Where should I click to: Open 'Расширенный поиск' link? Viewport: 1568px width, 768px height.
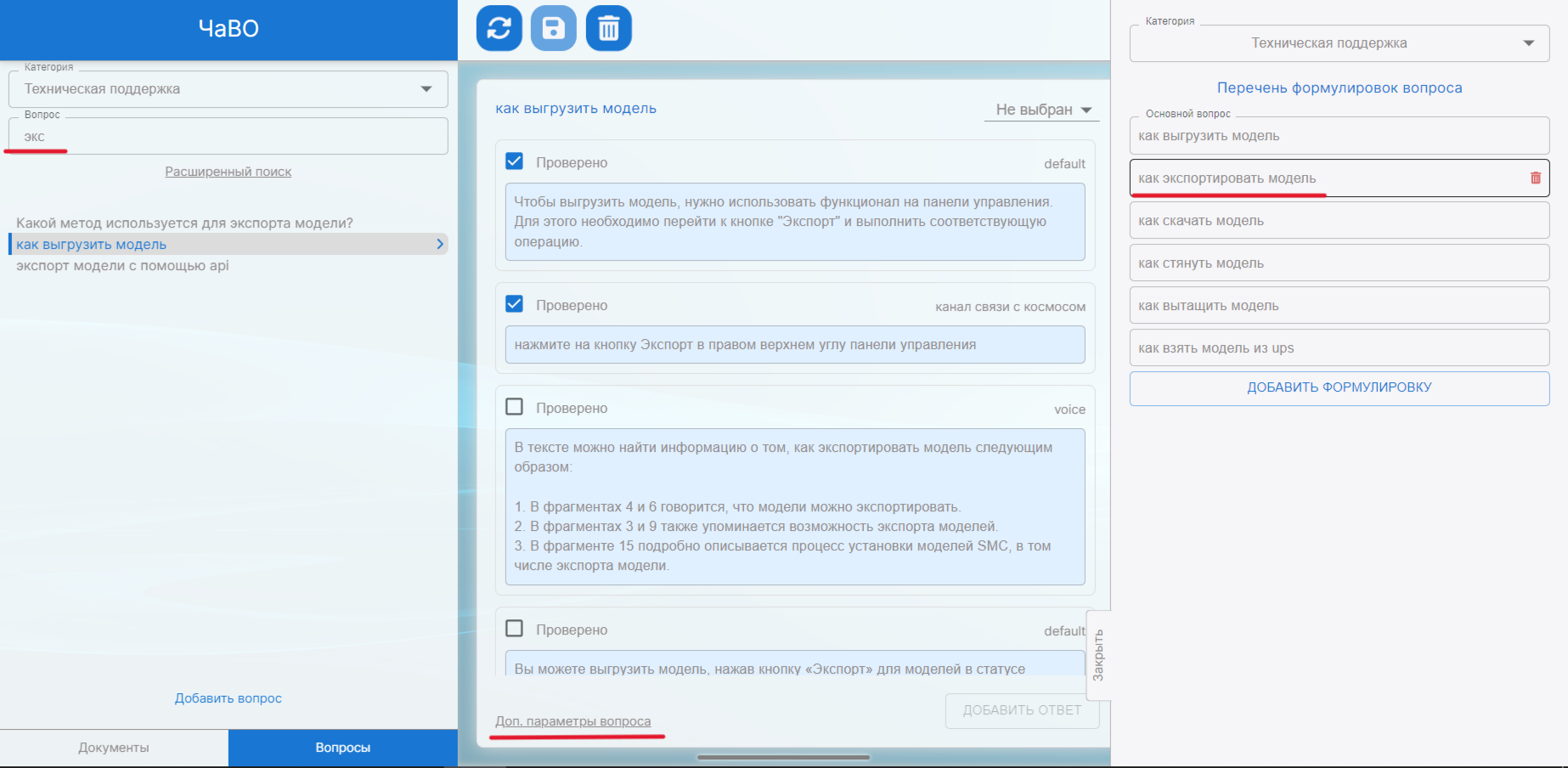(x=228, y=172)
